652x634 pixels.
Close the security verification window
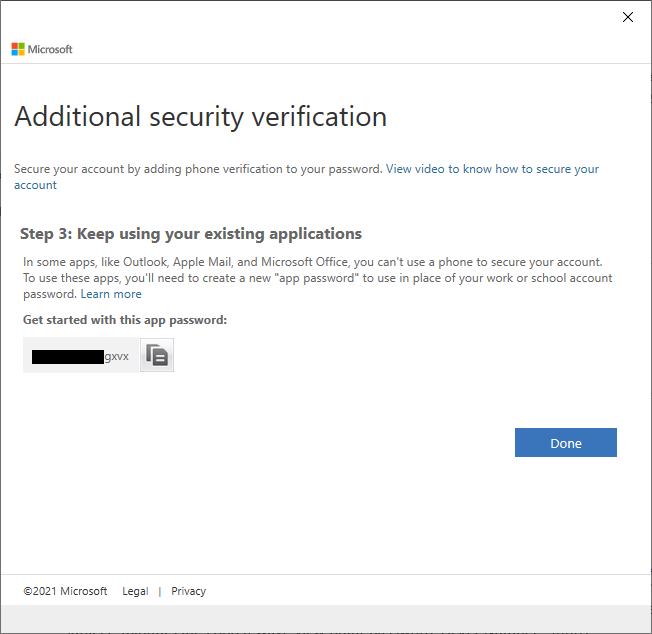click(628, 17)
